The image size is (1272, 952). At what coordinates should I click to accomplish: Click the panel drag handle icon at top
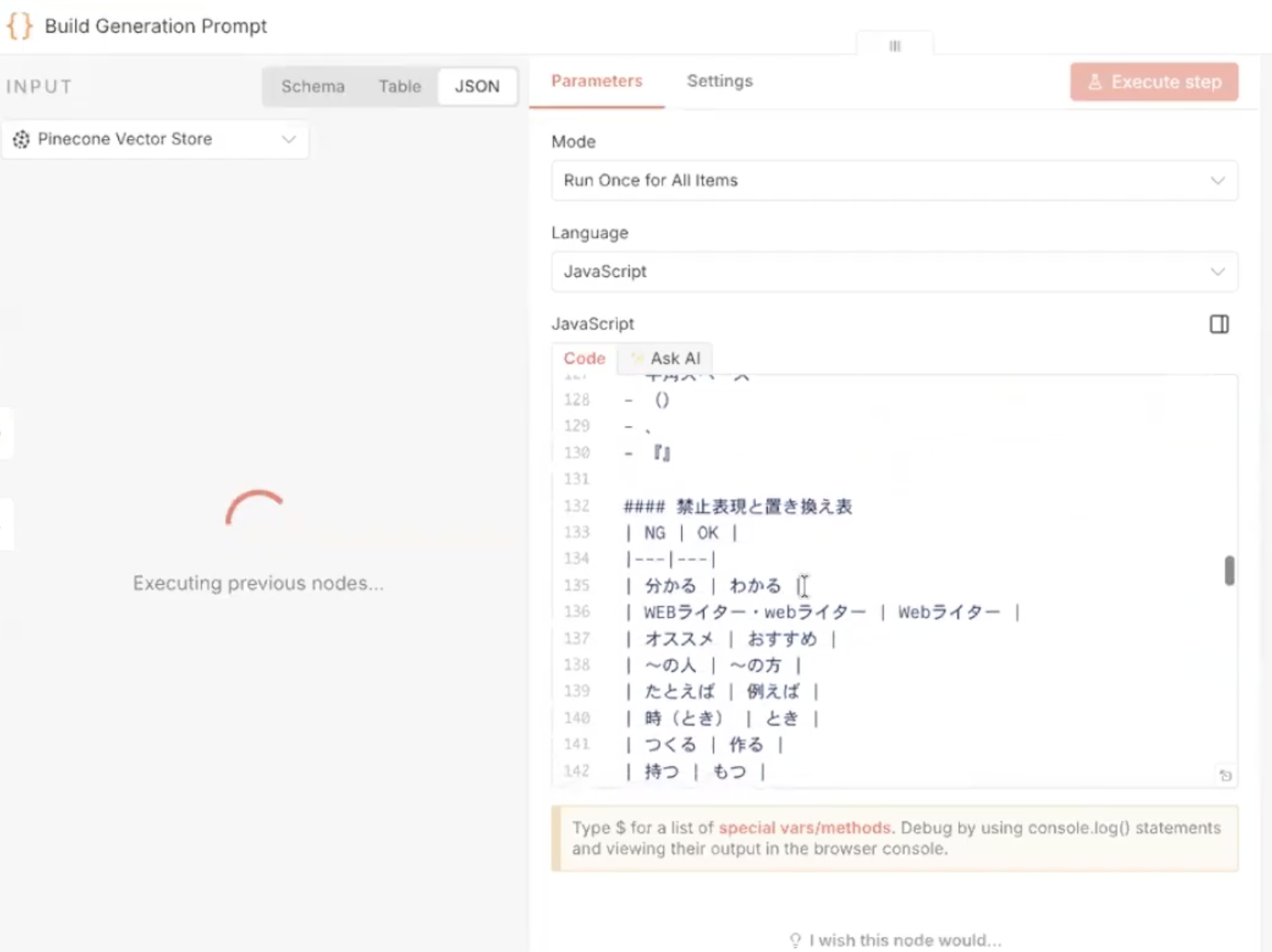coord(895,46)
